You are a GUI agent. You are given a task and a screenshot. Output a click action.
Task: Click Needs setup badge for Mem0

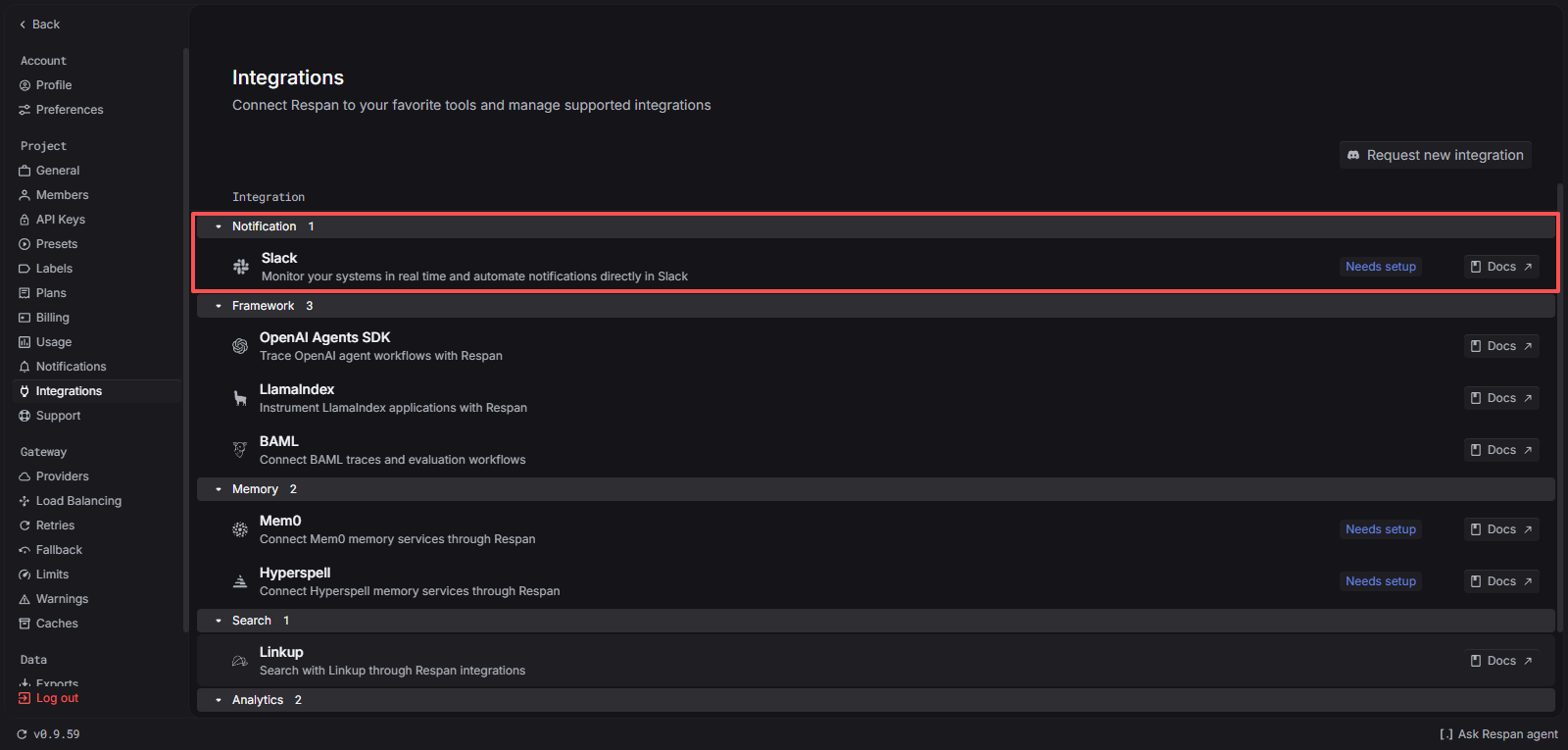pyautogui.click(x=1380, y=528)
